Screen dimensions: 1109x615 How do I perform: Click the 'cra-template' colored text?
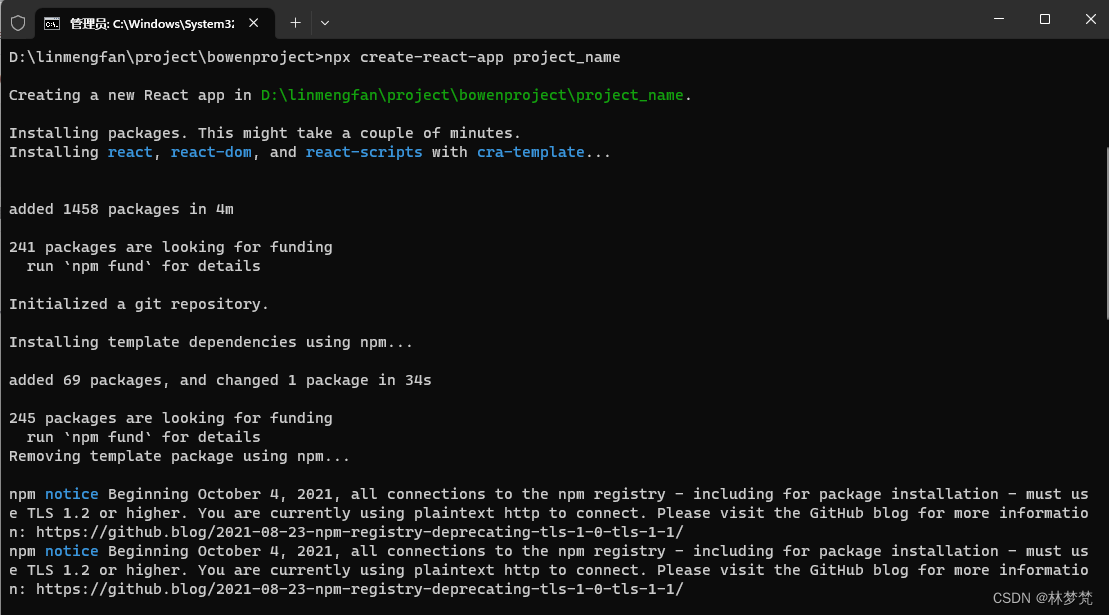(x=530, y=151)
